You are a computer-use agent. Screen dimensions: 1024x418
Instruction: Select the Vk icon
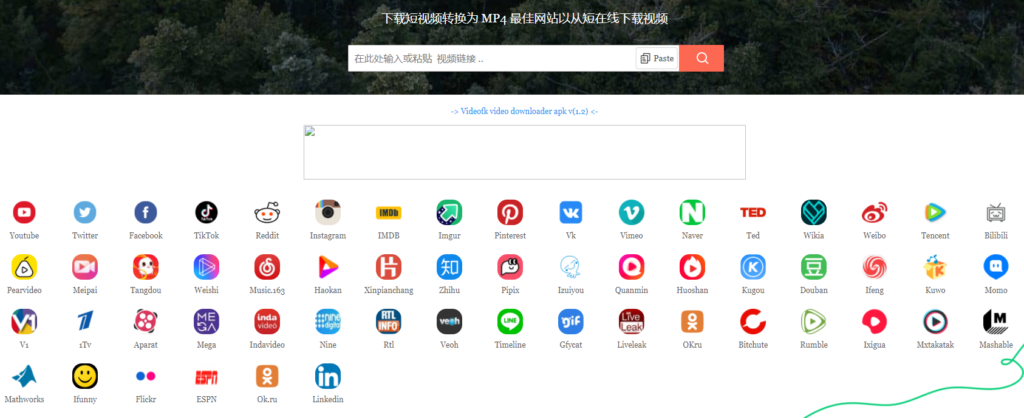click(x=571, y=212)
